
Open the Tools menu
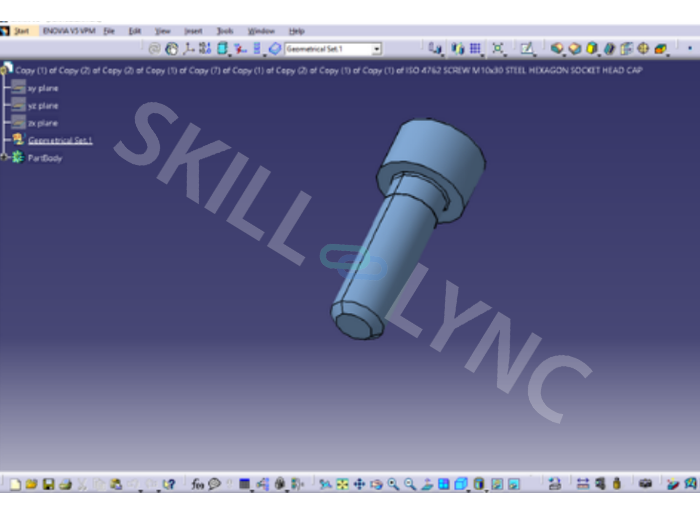click(225, 31)
